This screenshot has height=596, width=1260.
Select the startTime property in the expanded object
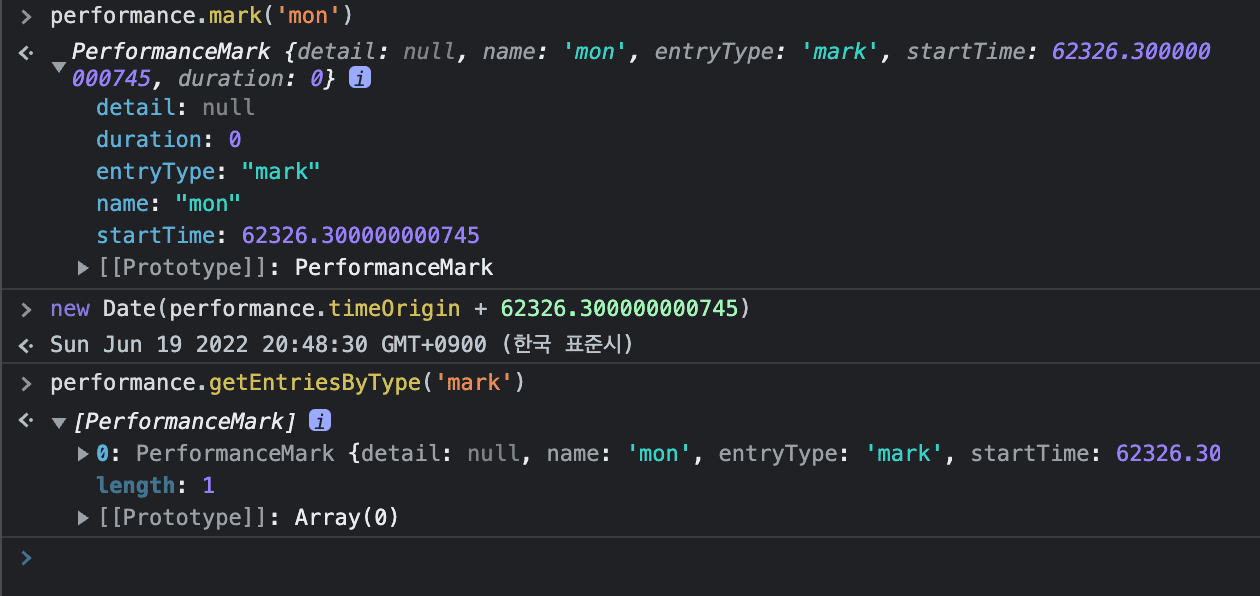click(x=287, y=235)
